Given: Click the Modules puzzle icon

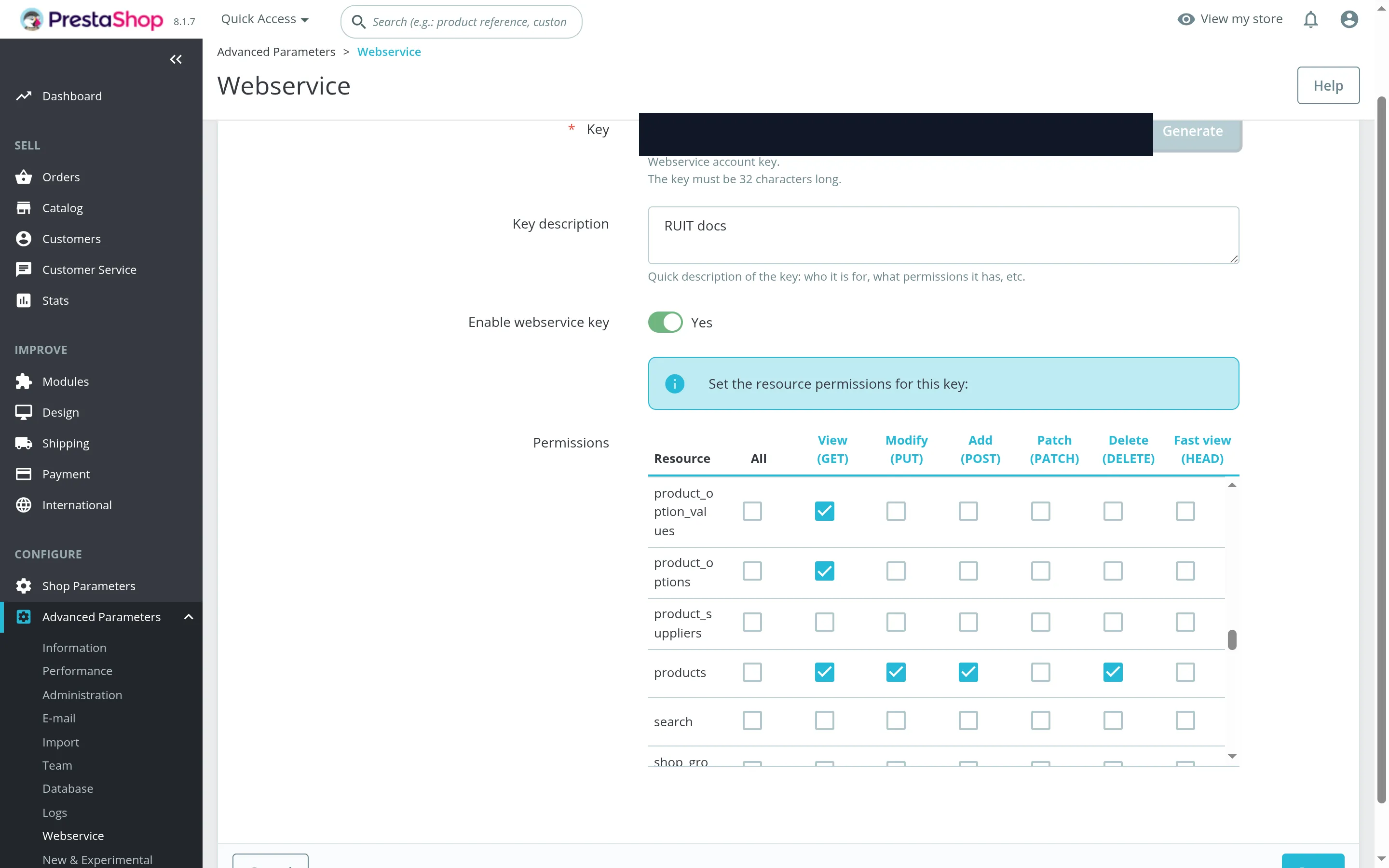Looking at the screenshot, I should click(x=24, y=381).
